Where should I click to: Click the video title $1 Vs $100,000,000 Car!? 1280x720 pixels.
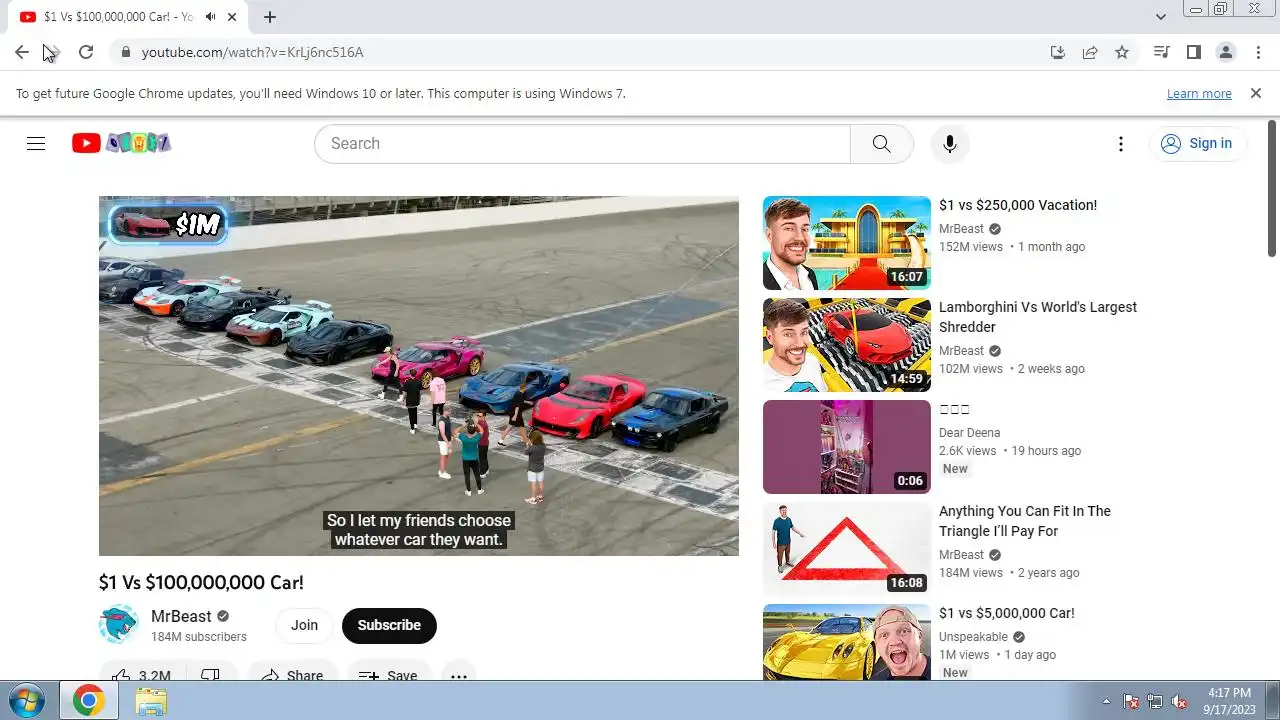(x=201, y=582)
